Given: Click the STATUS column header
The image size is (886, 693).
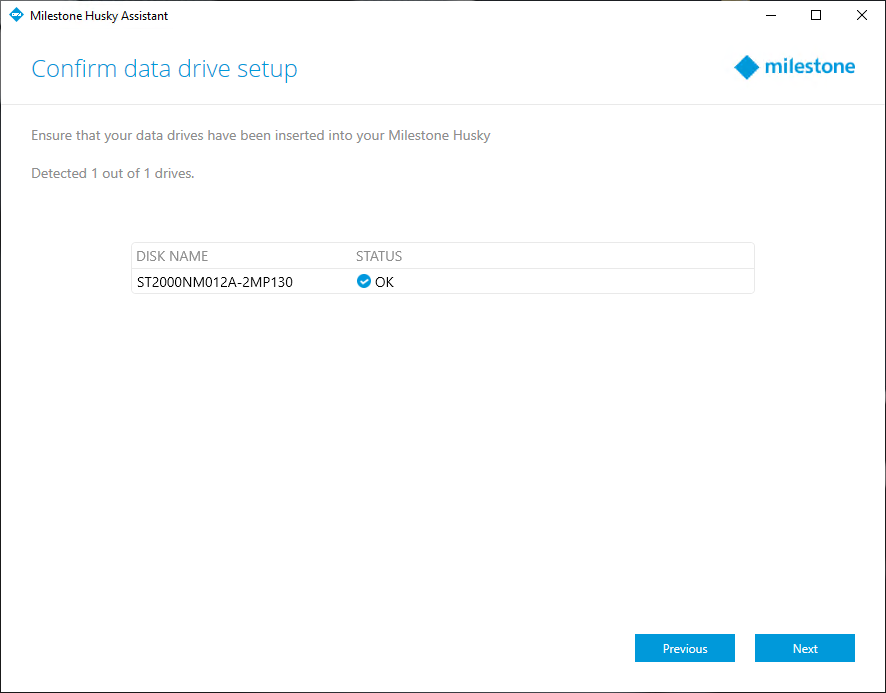Looking at the screenshot, I should pos(379,256).
